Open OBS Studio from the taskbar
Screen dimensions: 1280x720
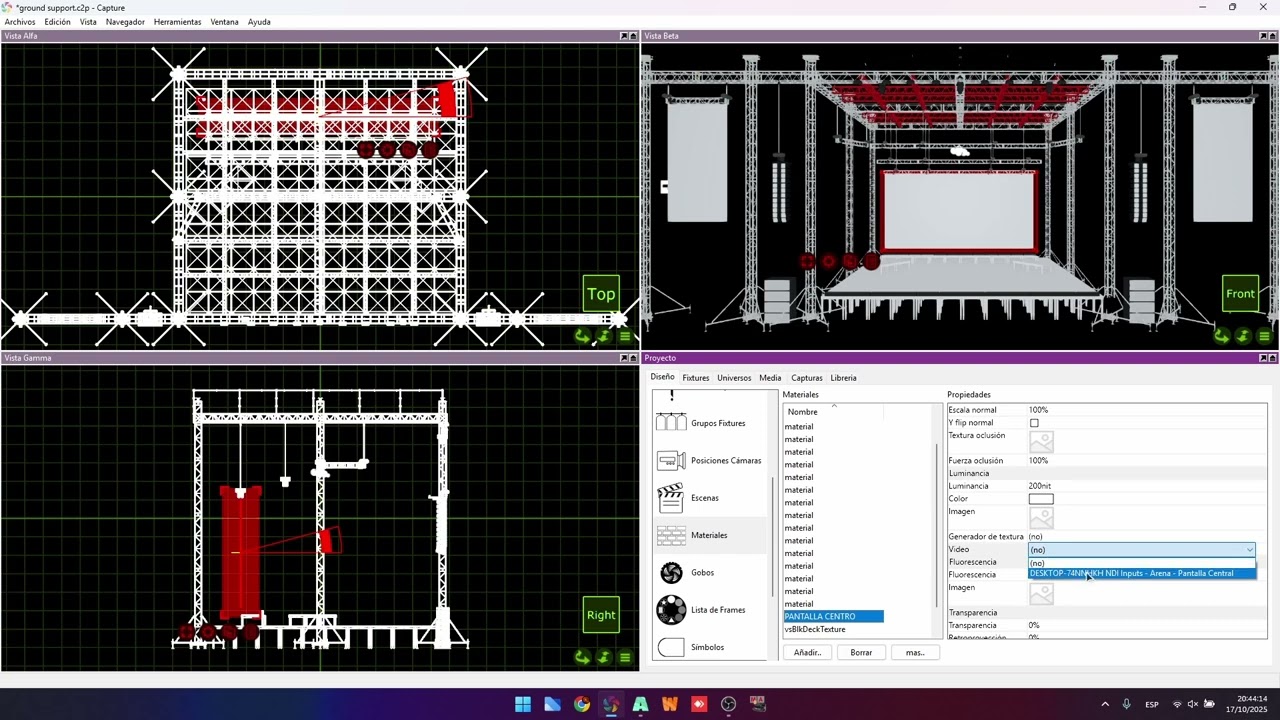[728, 704]
